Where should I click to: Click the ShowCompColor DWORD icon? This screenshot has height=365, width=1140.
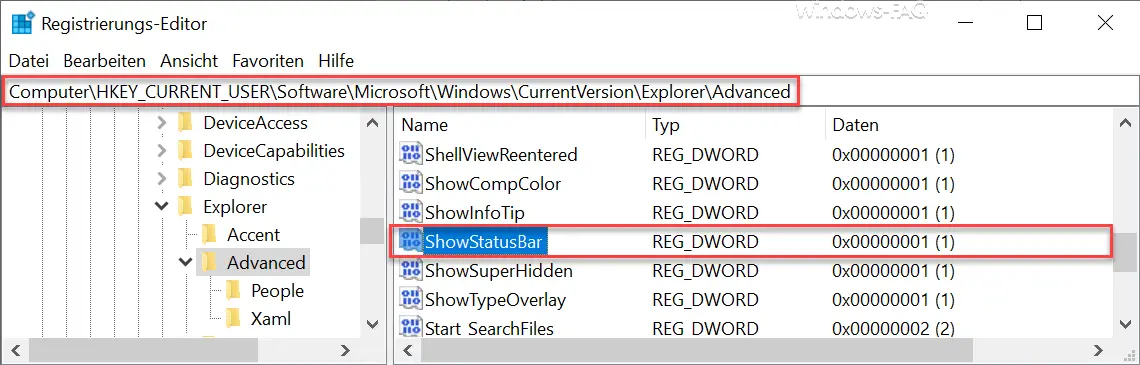pyautogui.click(x=411, y=183)
